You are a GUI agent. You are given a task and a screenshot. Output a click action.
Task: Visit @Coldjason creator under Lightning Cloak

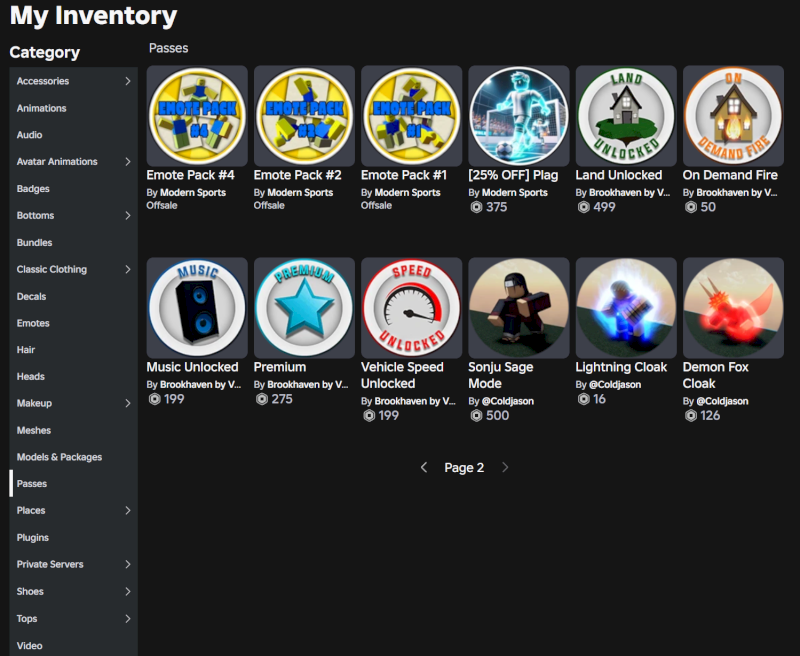click(615, 384)
